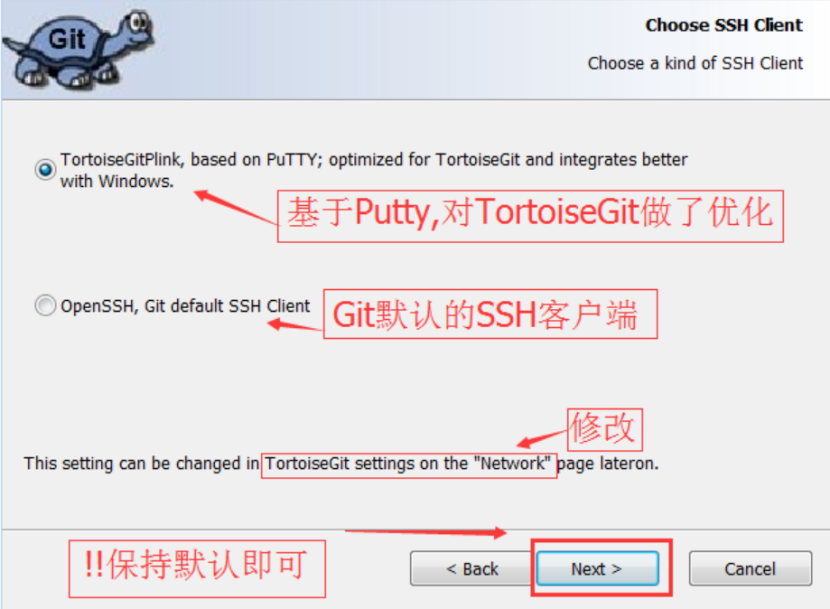This screenshot has width=830, height=609.
Task: Click the "This setting can be changed in" text
Action: pyautogui.click(x=141, y=463)
